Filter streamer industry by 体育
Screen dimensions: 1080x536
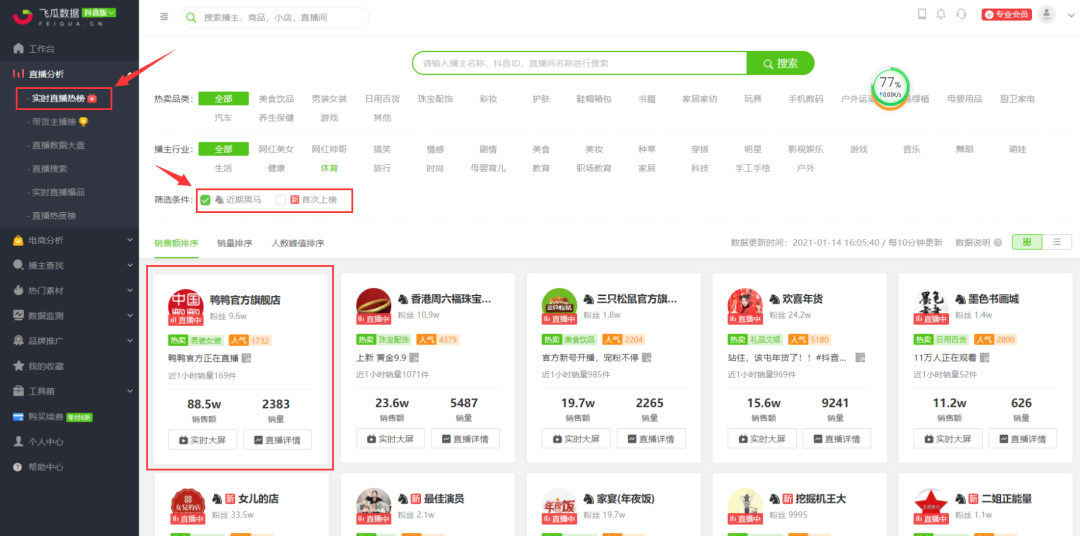[329, 168]
